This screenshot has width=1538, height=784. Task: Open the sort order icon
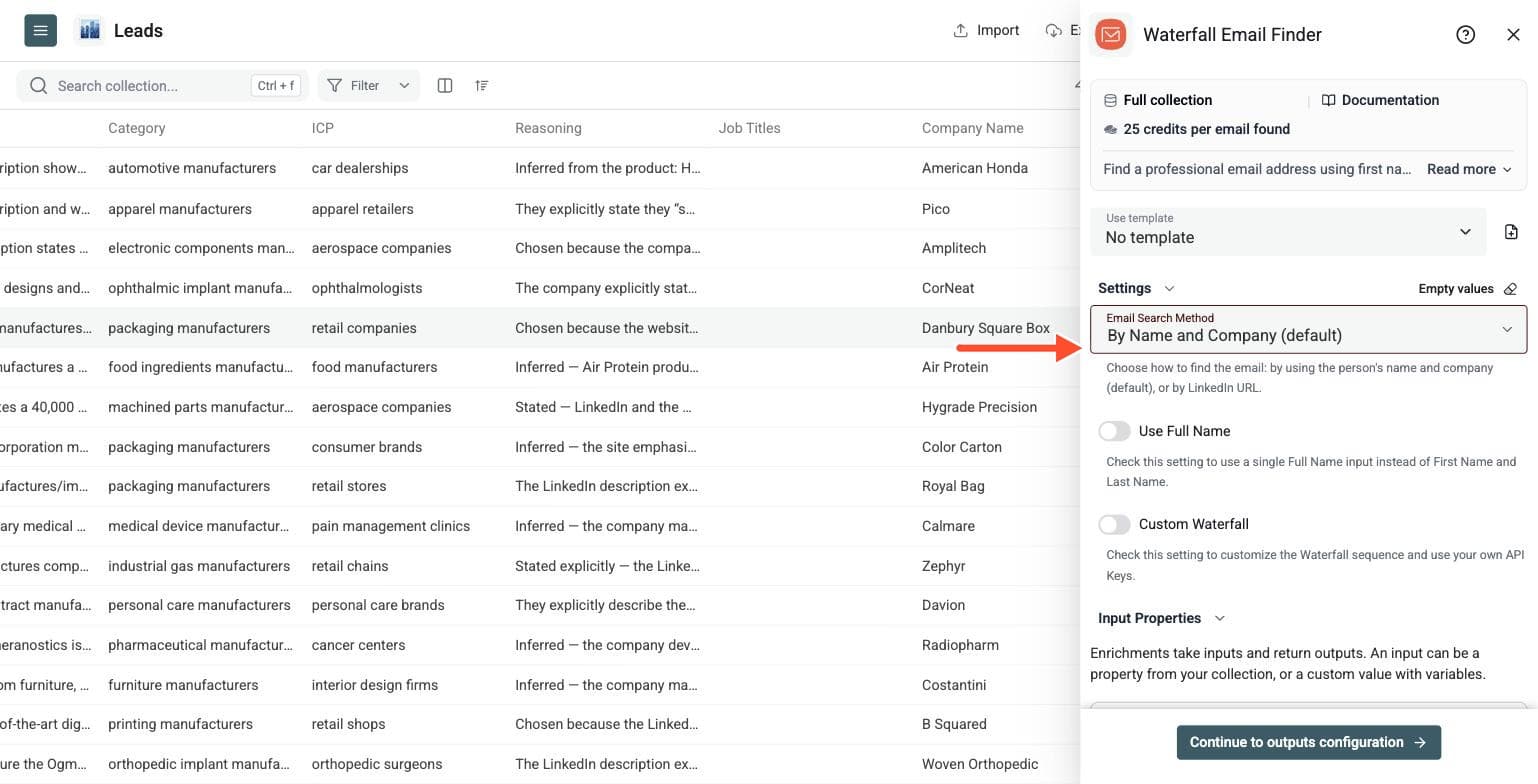click(x=482, y=86)
